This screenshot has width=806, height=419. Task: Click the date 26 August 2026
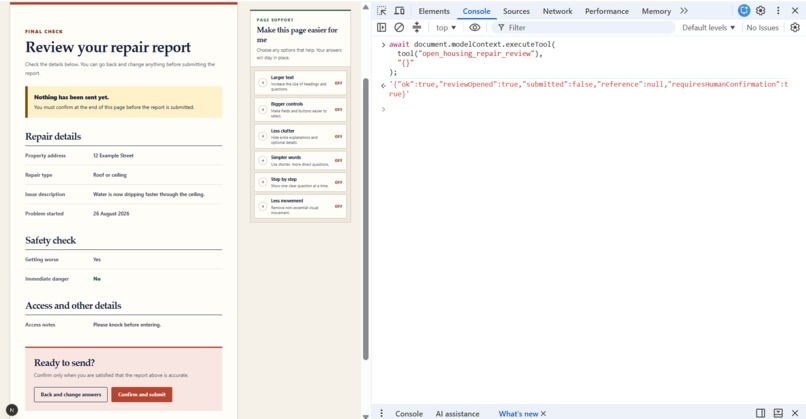coord(111,213)
